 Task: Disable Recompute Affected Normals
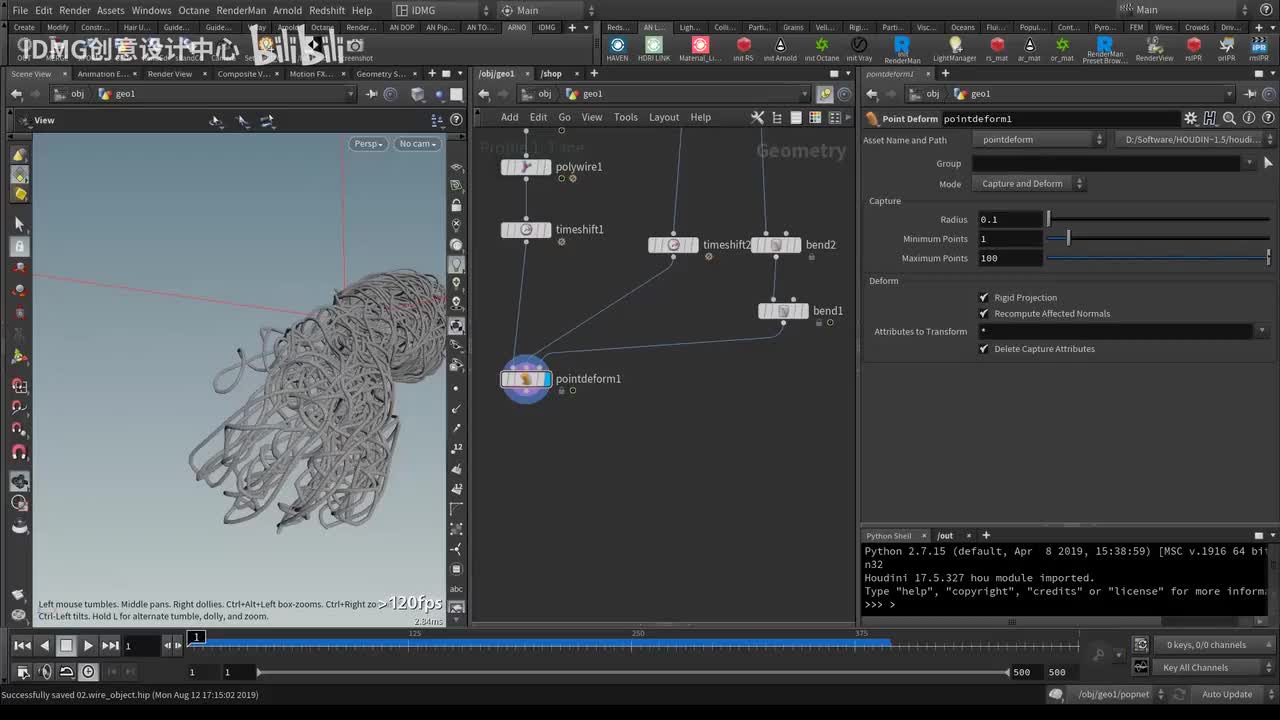pos(984,314)
